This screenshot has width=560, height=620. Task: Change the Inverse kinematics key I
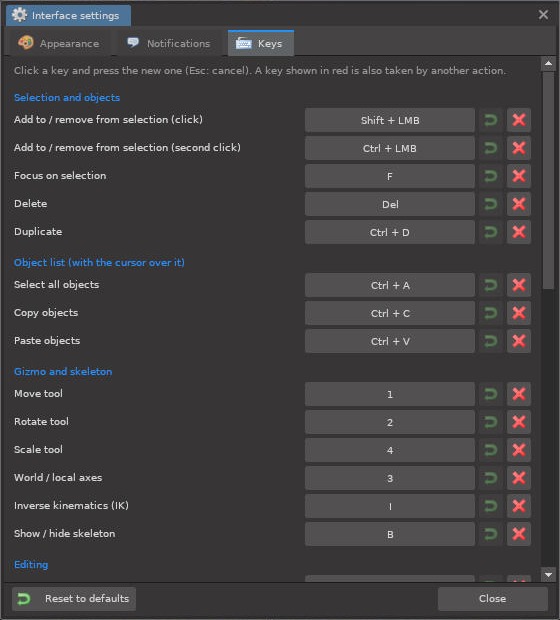click(x=390, y=507)
